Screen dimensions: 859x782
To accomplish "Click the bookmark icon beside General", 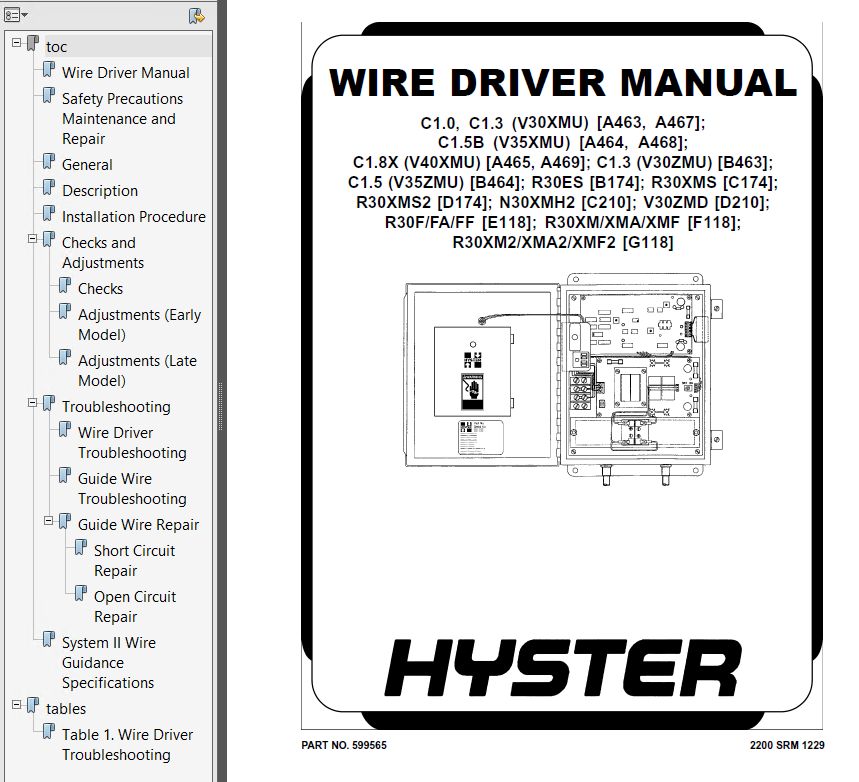I will click(49, 162).
